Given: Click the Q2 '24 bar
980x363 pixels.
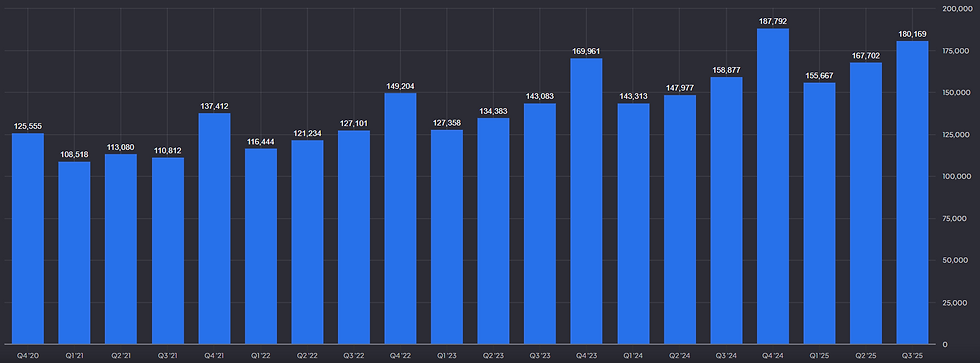Looking at the screenshot, I should (x=680, y=220).
